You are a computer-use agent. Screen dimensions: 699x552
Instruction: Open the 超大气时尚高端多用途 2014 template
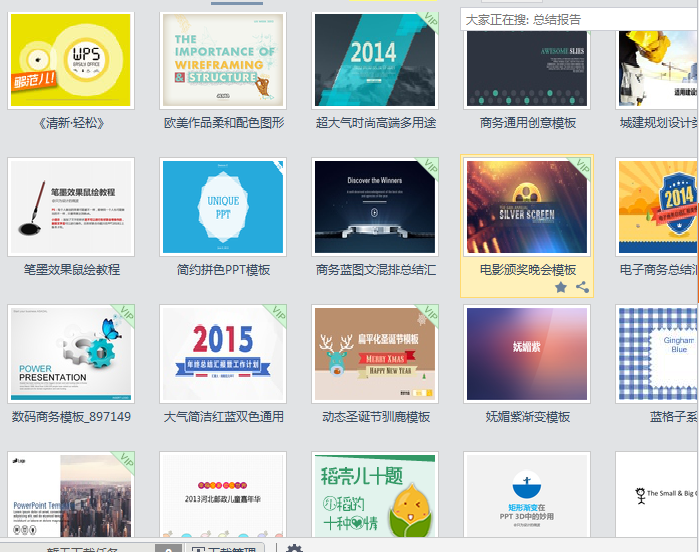tap(375, 60)
